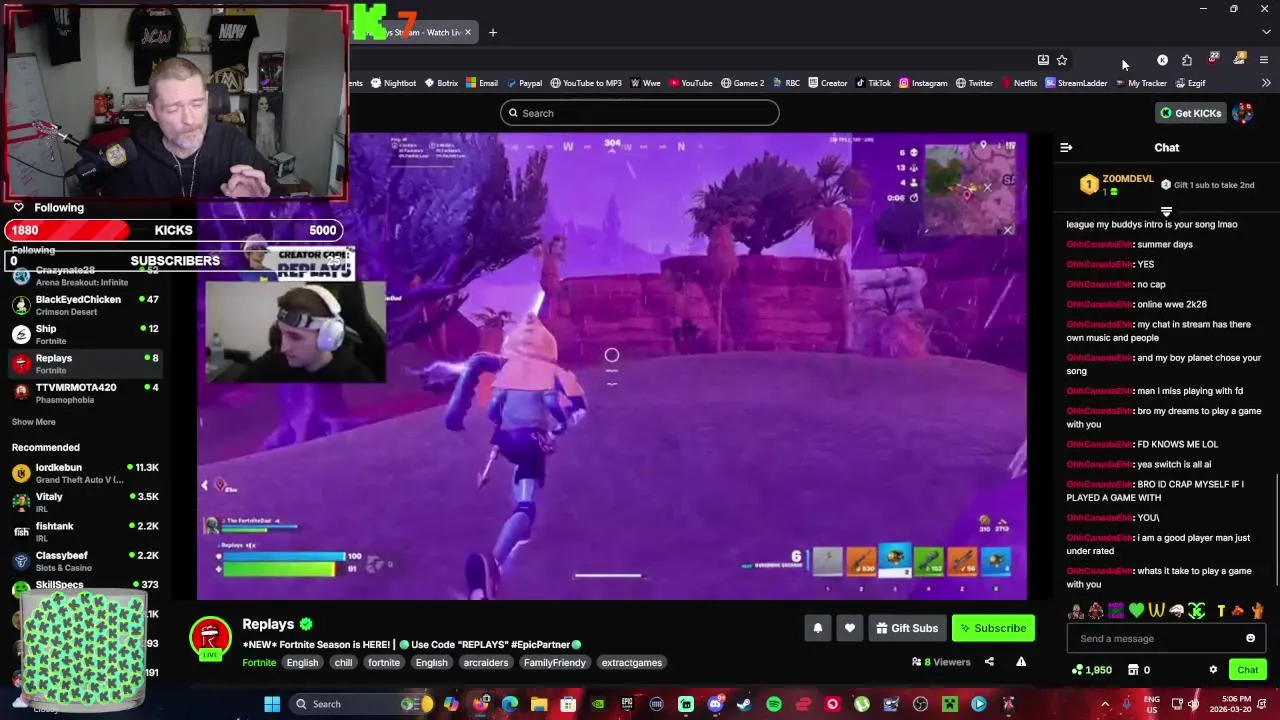Click the FamilyFriendy tag

tap(555, 662)
